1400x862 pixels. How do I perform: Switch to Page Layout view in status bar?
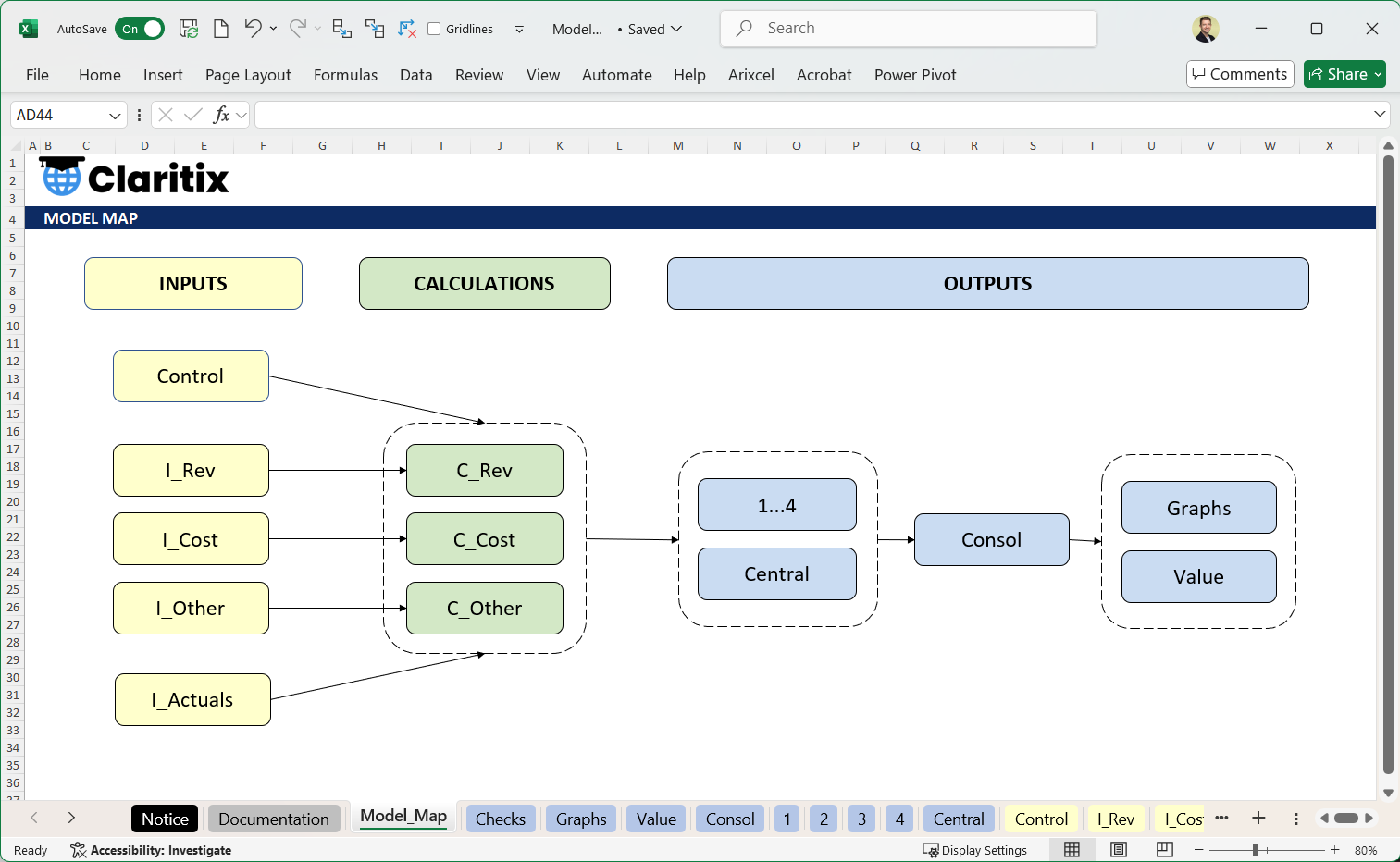coord(1119,850)
